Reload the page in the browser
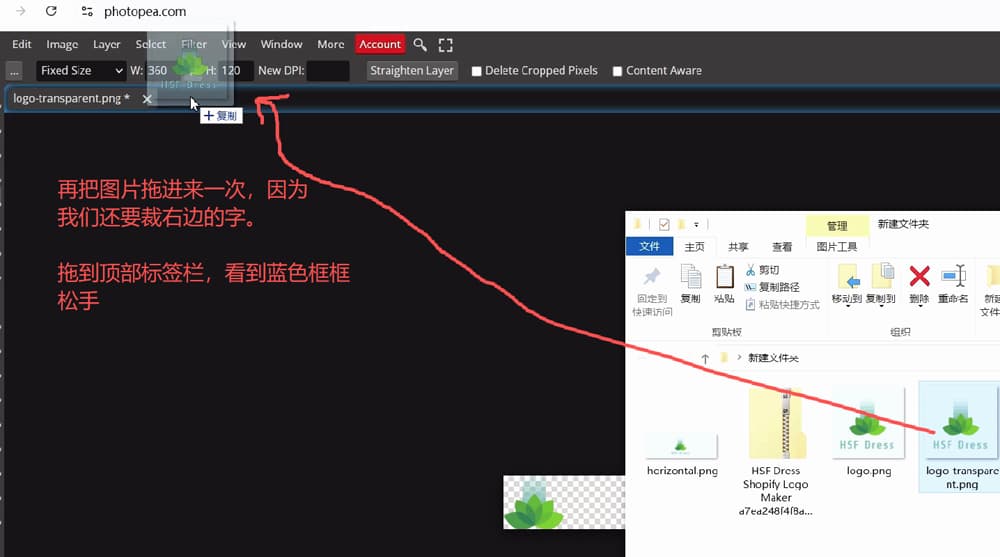The image size is (1000, 557). [51, 11]
